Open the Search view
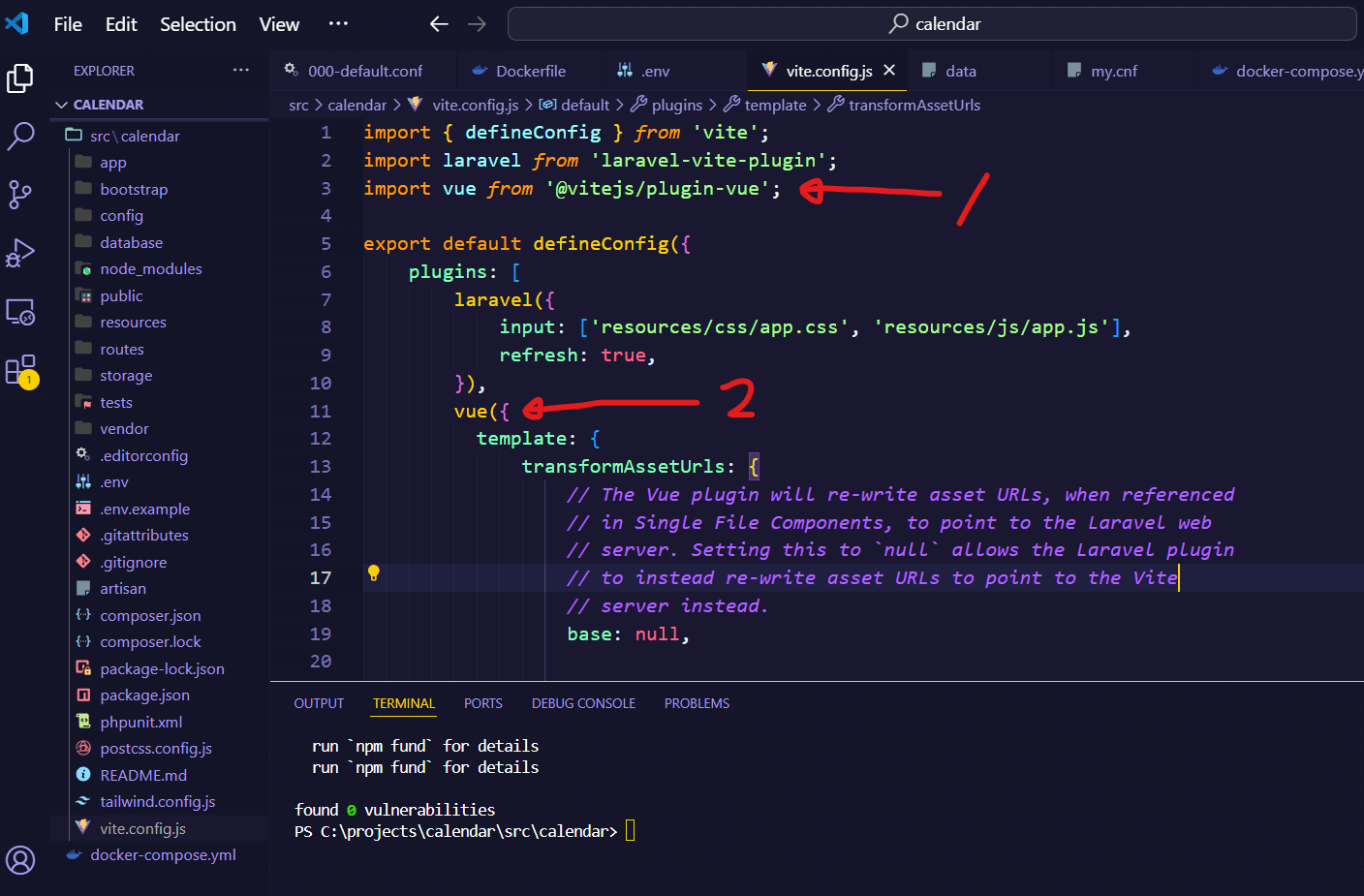1364x896 pixels. [x=19, y=136]
